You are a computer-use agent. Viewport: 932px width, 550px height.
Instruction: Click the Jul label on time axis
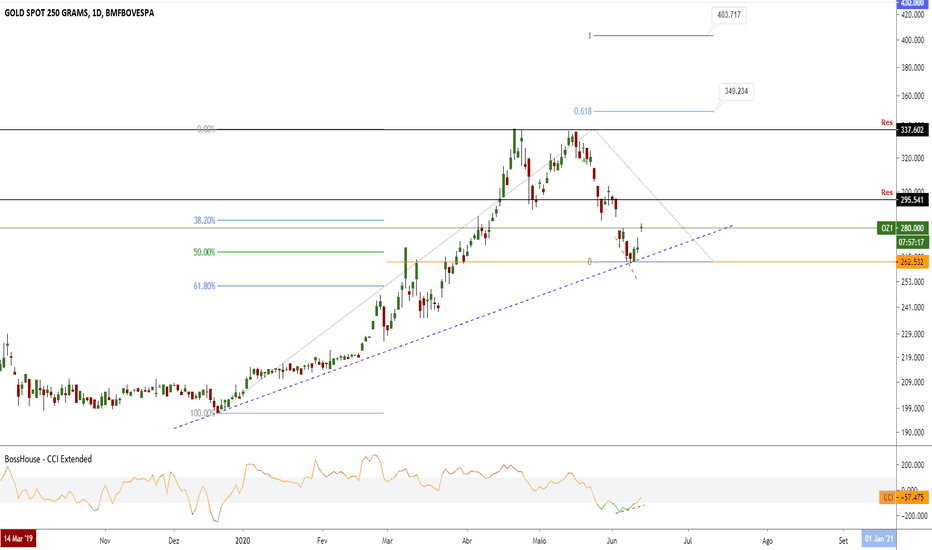click(688, 540)
